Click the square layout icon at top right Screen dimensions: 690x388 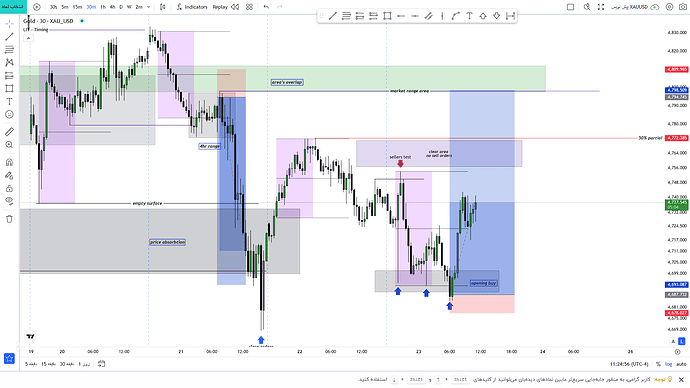coord(570,7)
